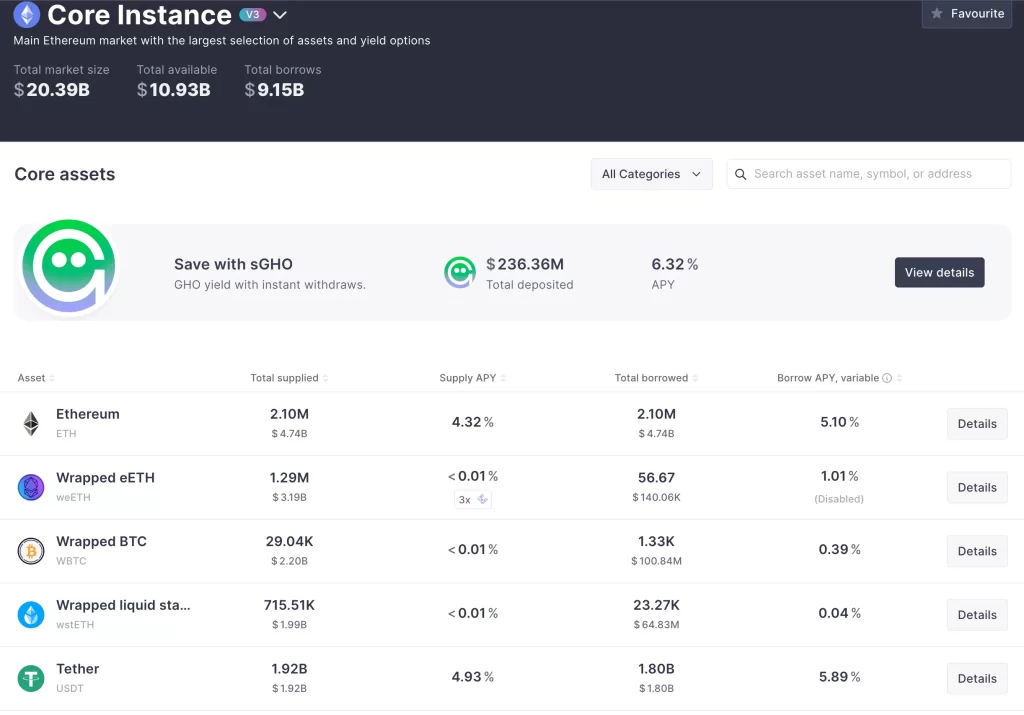This screenshot has height=715, width=1024.
Task: Select the Wrapped eETH asset name
Action: coord(105,478)
